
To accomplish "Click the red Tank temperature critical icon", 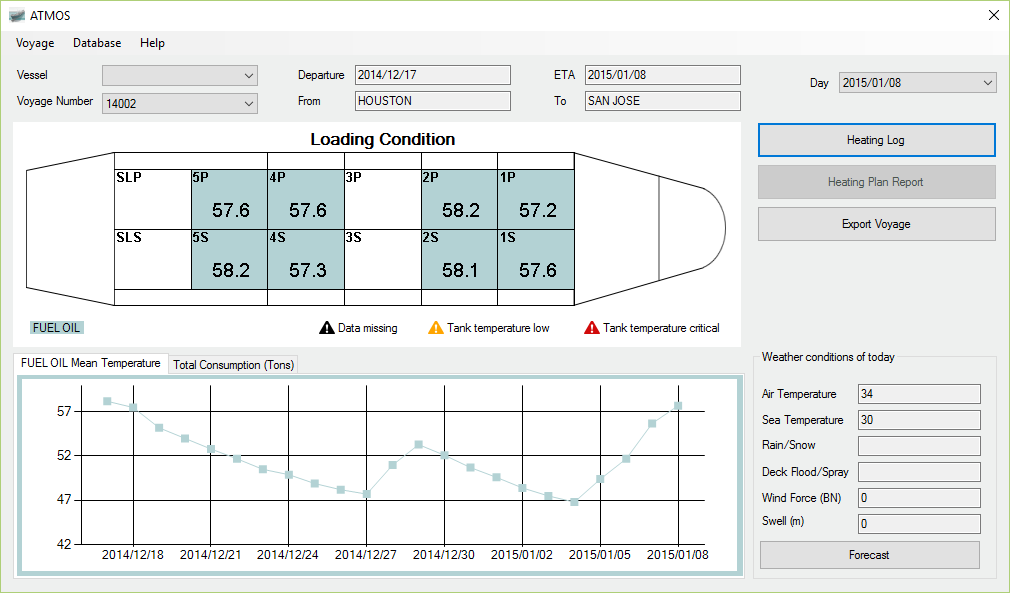I will coord(591,328).
